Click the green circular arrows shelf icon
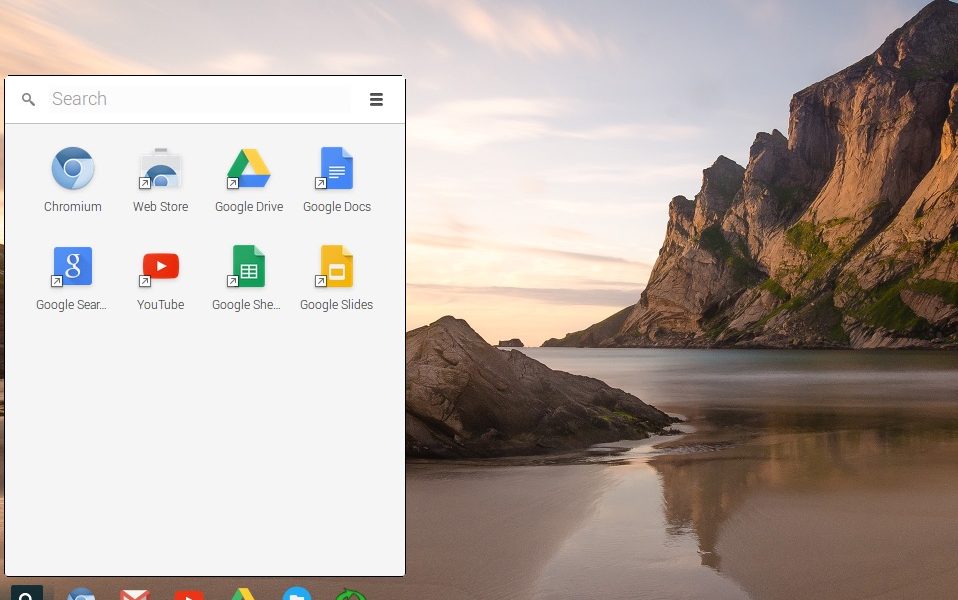The image size is (958, 600). pos(350,595)
